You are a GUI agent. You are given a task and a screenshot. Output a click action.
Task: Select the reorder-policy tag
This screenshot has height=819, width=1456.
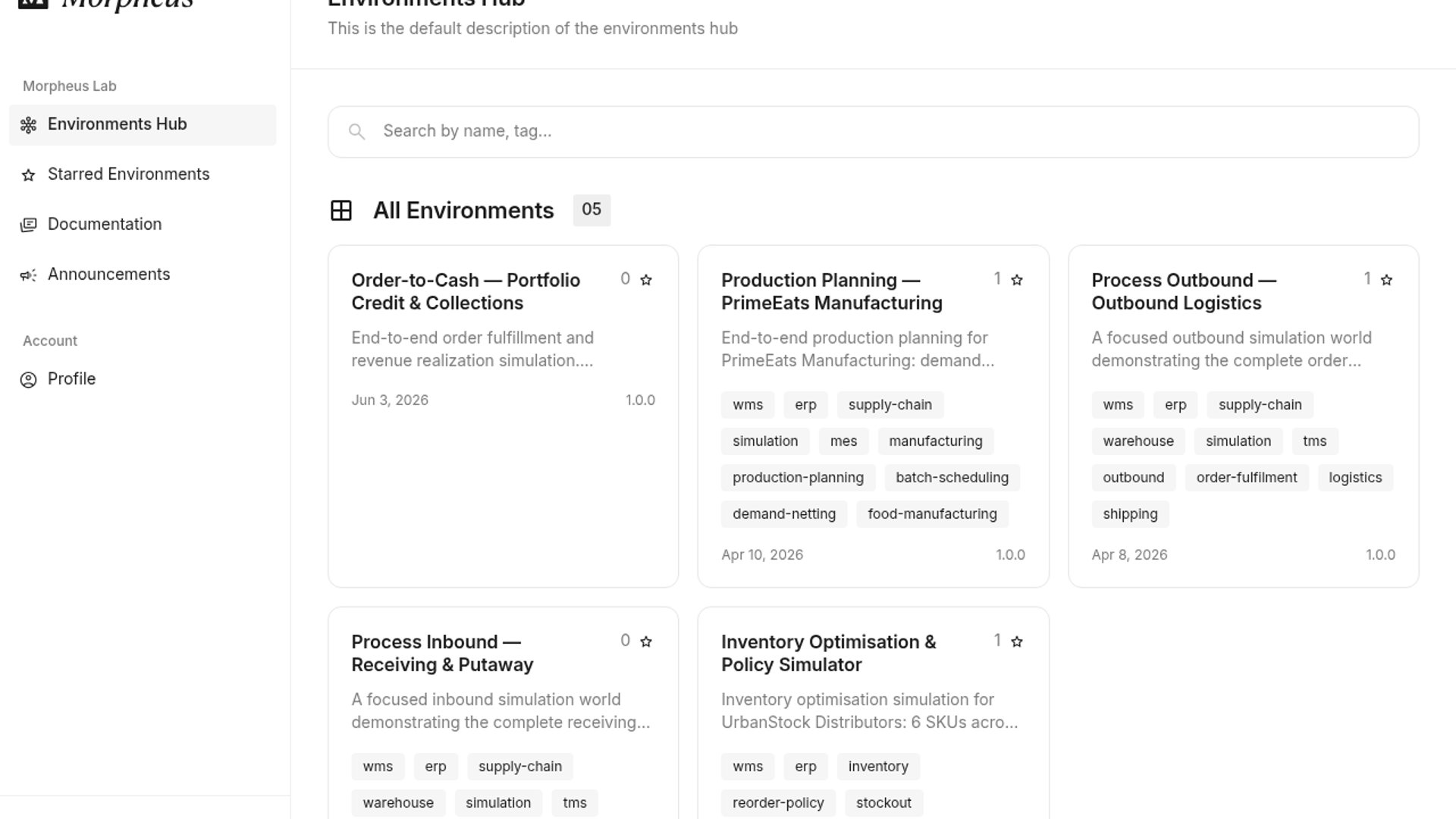778,803
